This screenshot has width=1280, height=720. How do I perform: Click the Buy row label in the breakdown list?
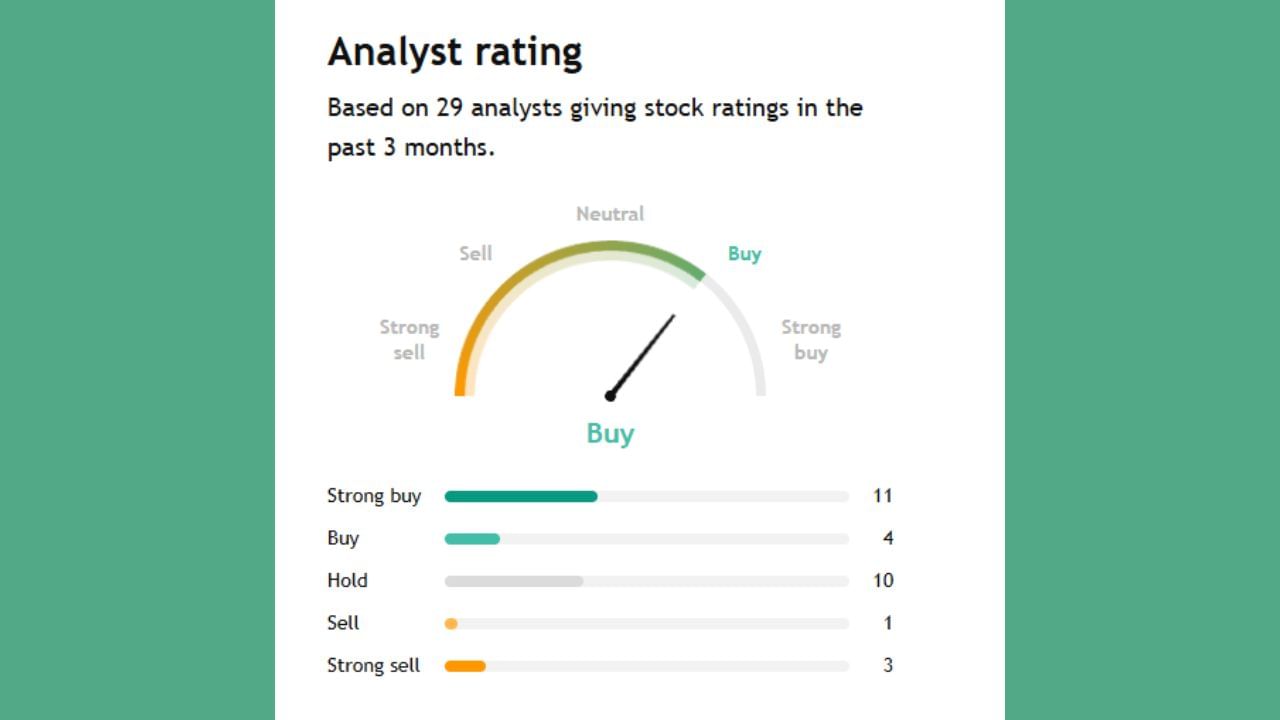(x=343, y=538)
